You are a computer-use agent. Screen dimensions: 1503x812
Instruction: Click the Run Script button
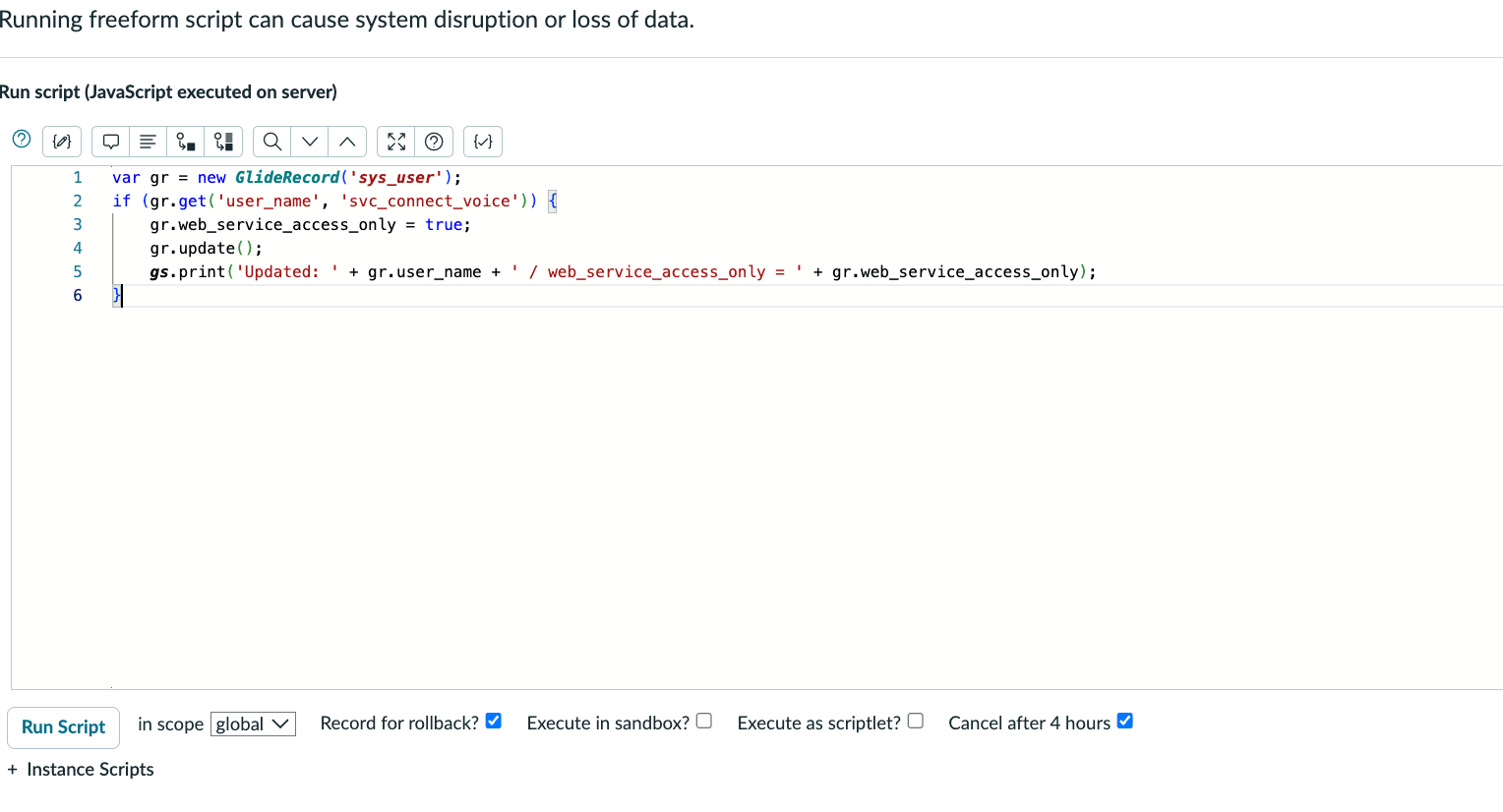[x=64, y=727]
